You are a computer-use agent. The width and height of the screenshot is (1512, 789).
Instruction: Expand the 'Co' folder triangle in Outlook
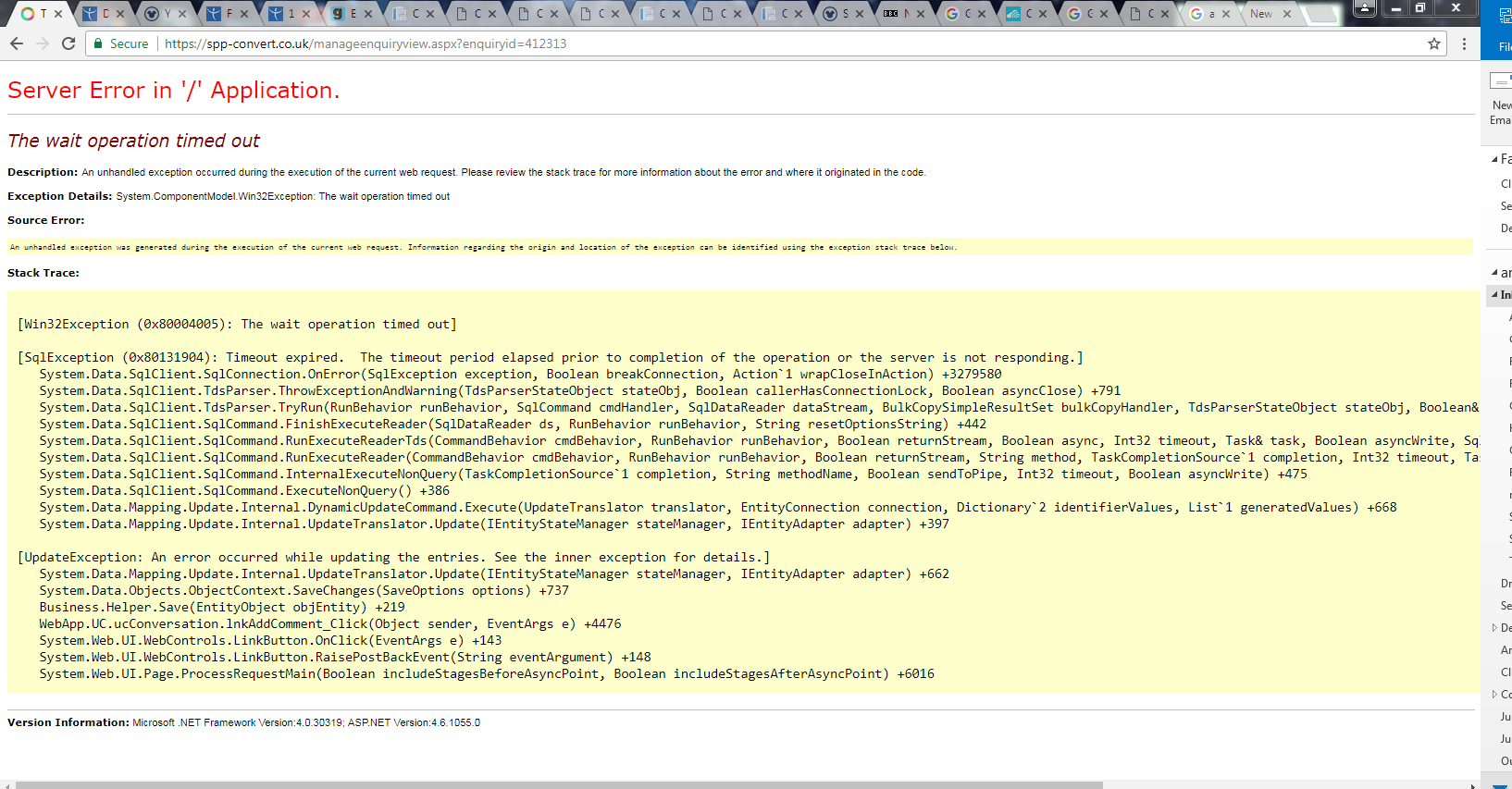point(1494,695)
